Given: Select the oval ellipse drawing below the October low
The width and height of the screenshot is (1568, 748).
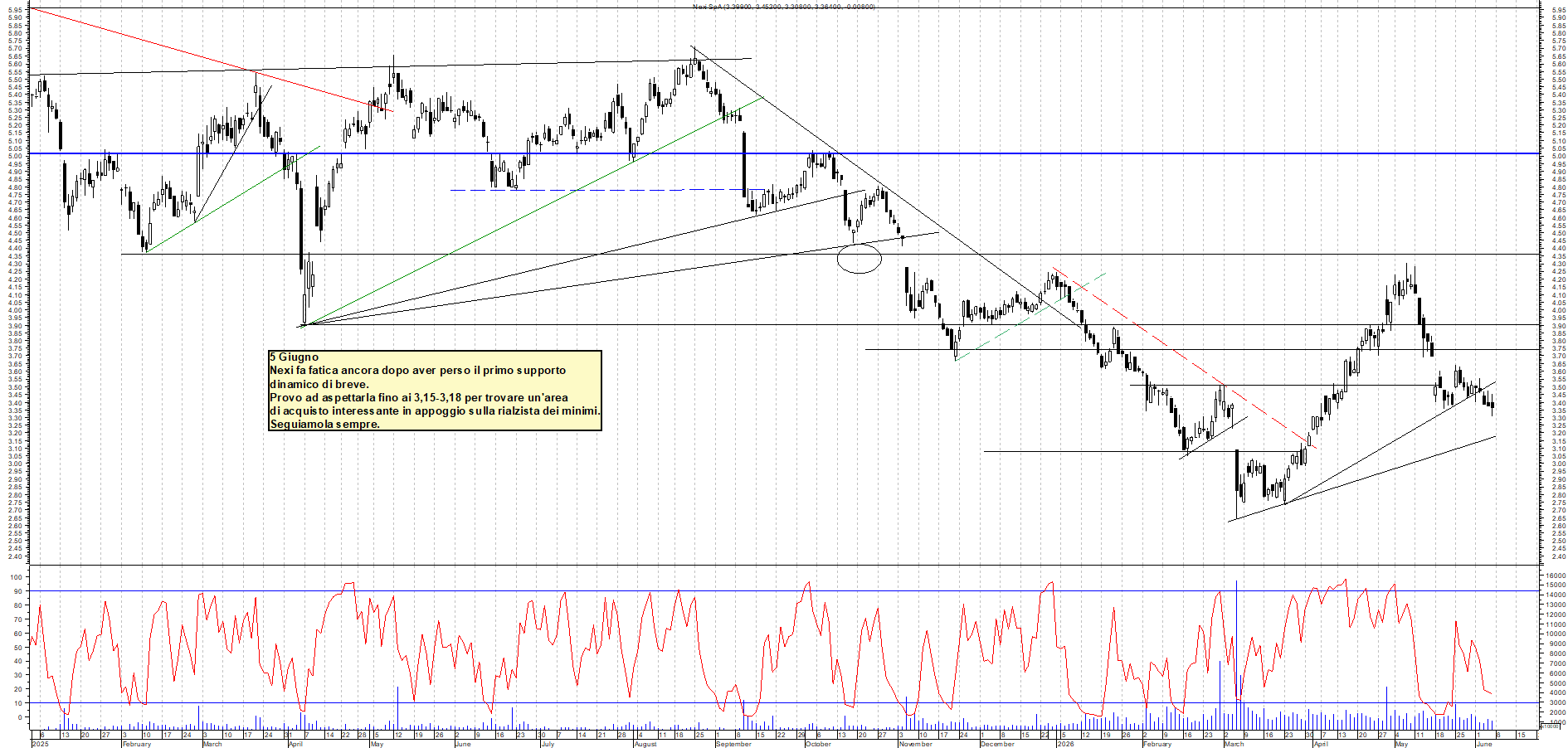Looking at the screenshot, I should (859, 259).
